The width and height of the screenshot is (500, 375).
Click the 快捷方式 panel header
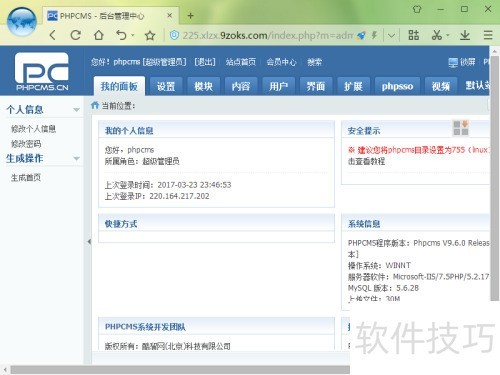tap(216, 223)
